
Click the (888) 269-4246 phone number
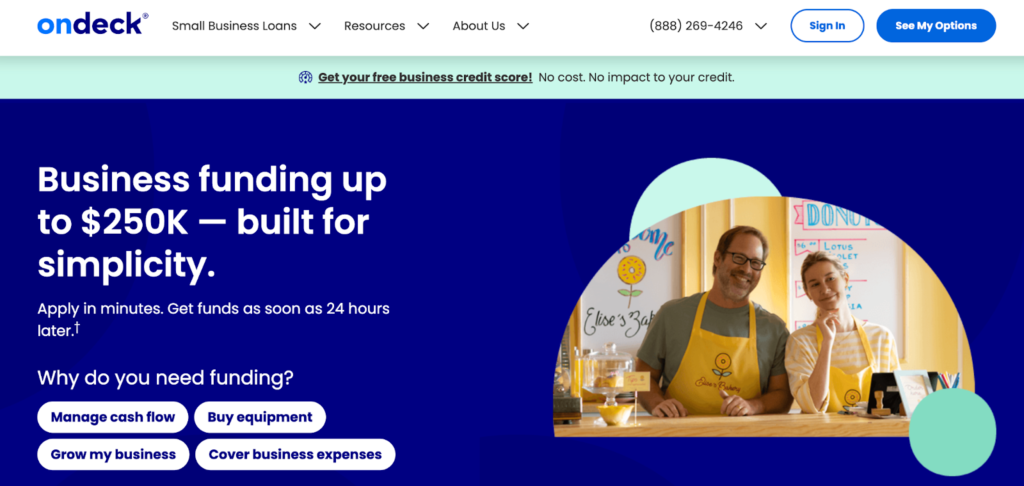tap(696, 26)
